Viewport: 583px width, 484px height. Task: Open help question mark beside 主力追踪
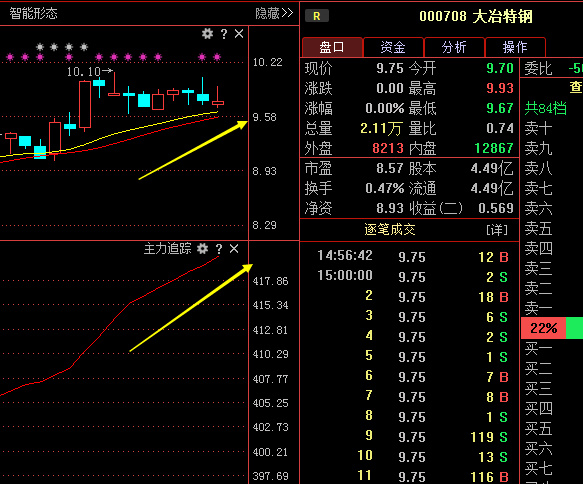click(x=219, y=249)
